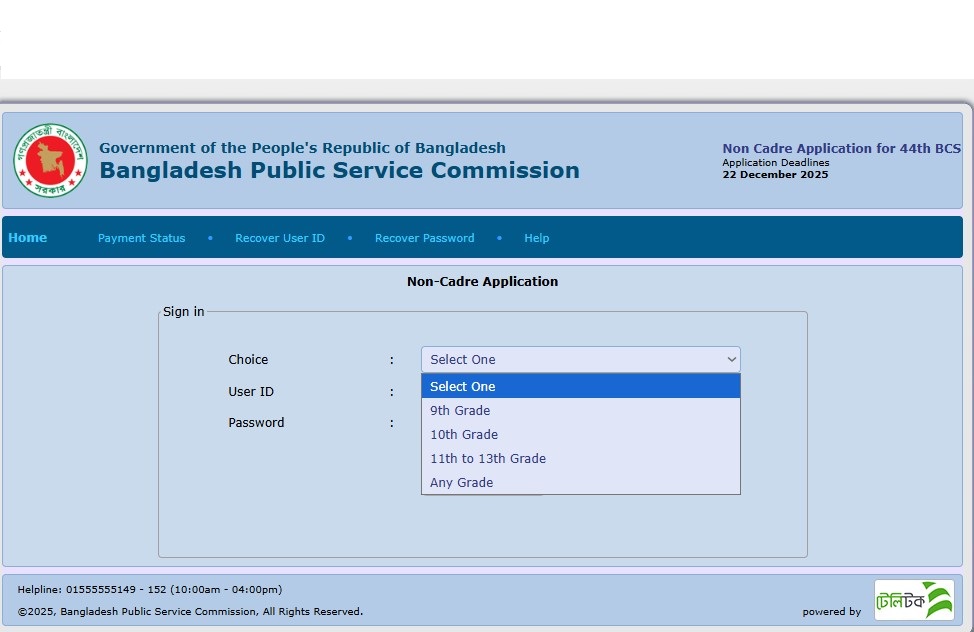This screenshot has height=632, width=974.
Task: Collapse the Choice dropdown using its arrow
Action: coord(730,360)
